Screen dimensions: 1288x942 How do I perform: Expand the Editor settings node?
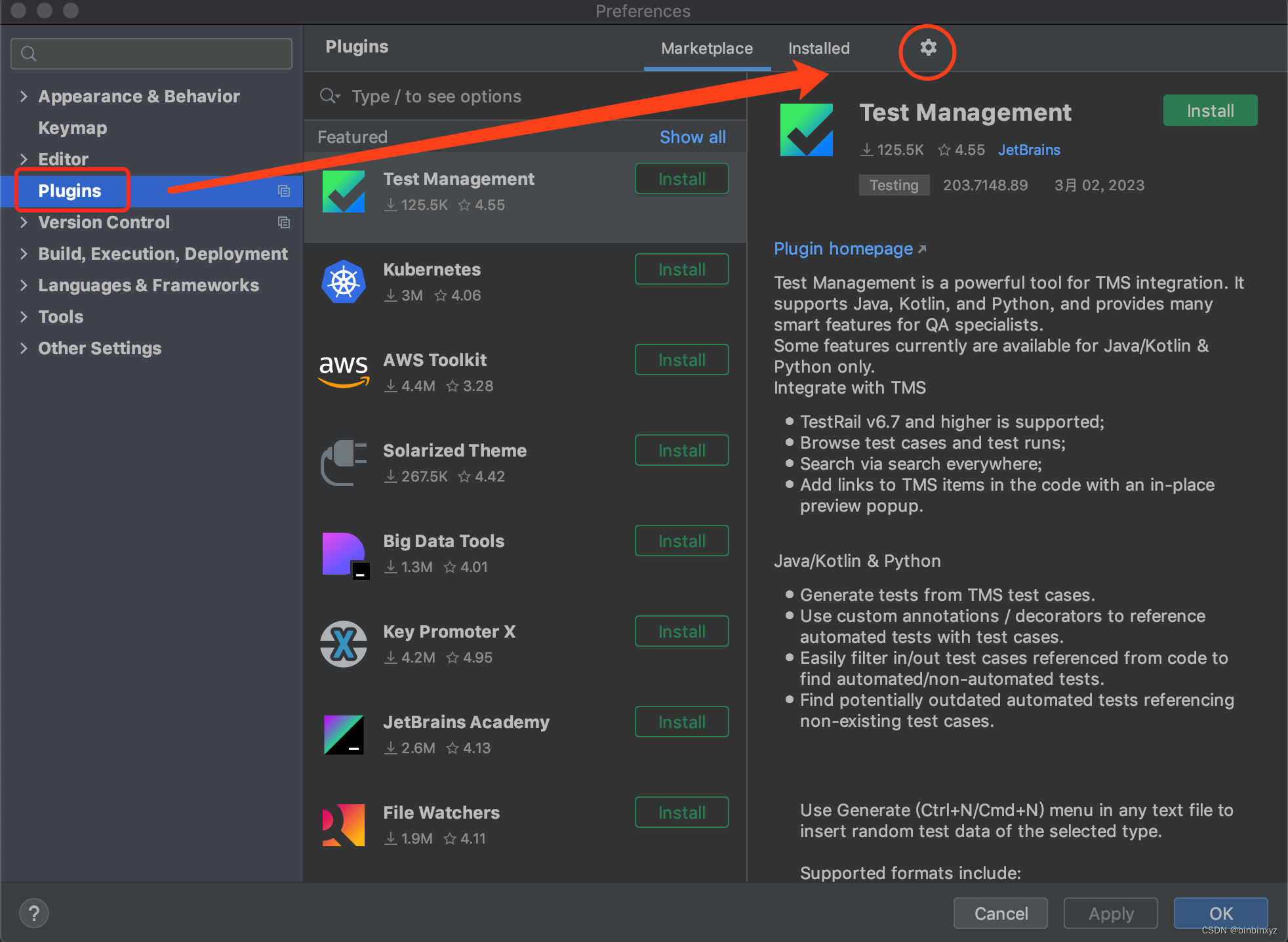24,159
